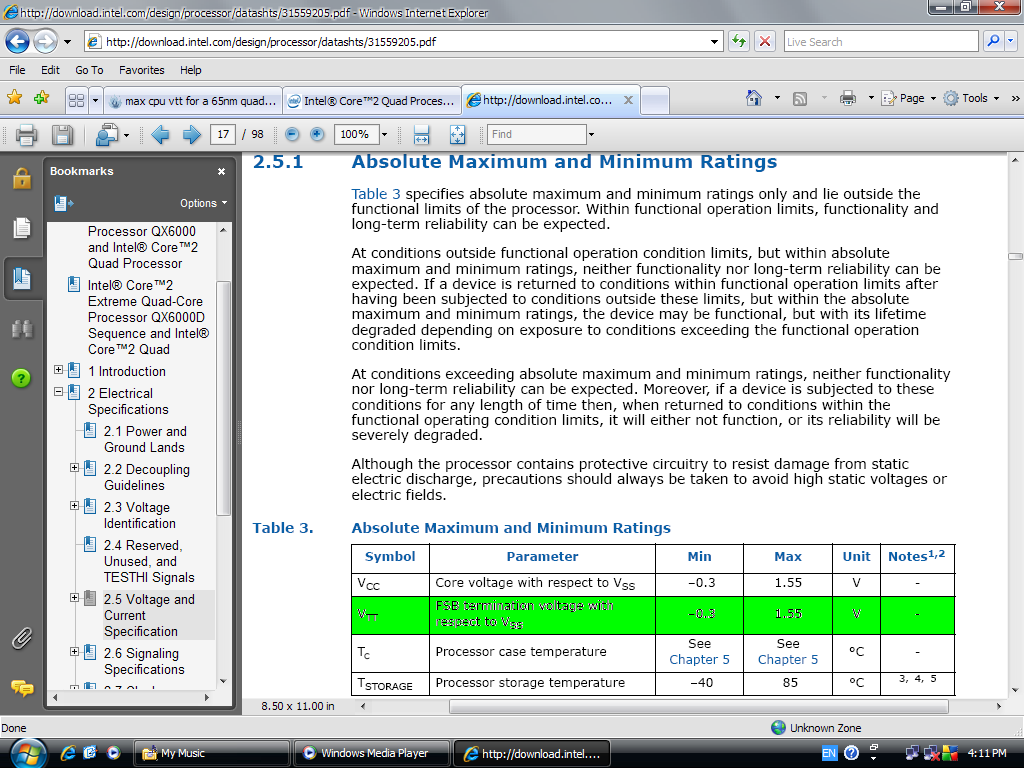Screen dimensions: 1024x768
Task: Select 2.4 Reserved, Unused, TESTHI Signals bookmark
Action: 149,562
